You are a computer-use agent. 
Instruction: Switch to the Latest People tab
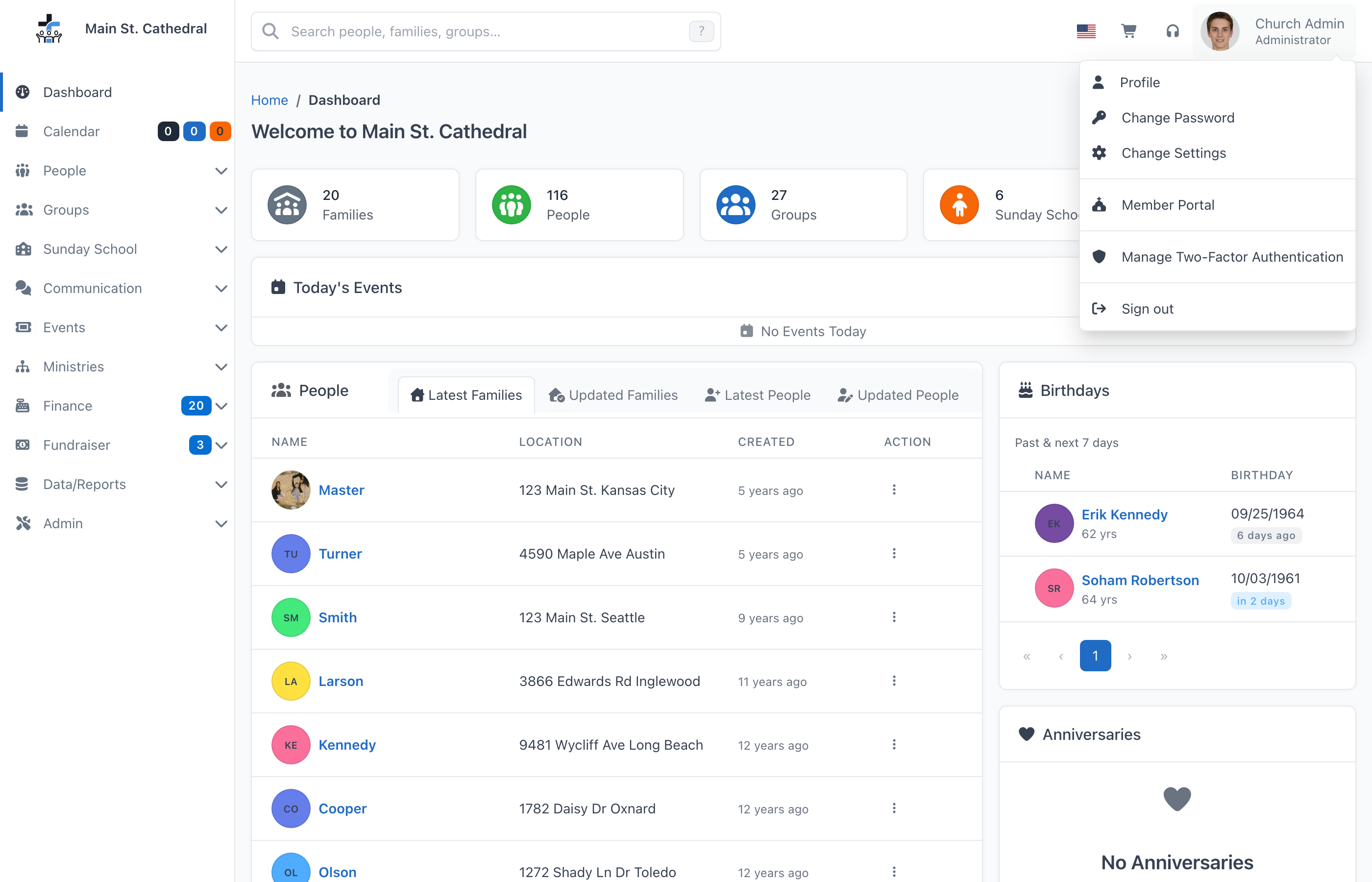[758, 395]
